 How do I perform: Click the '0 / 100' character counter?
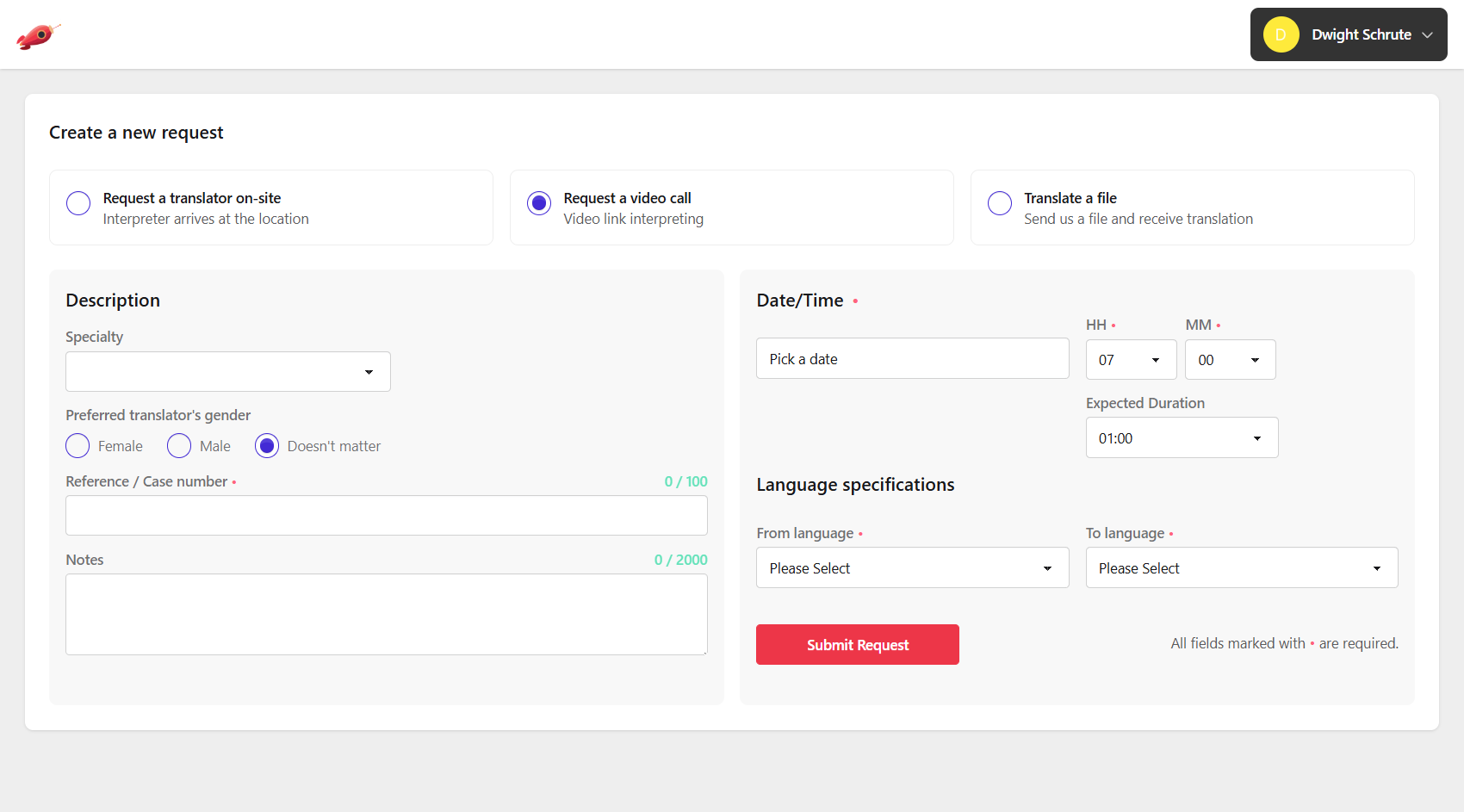click(x=686, y=481)
